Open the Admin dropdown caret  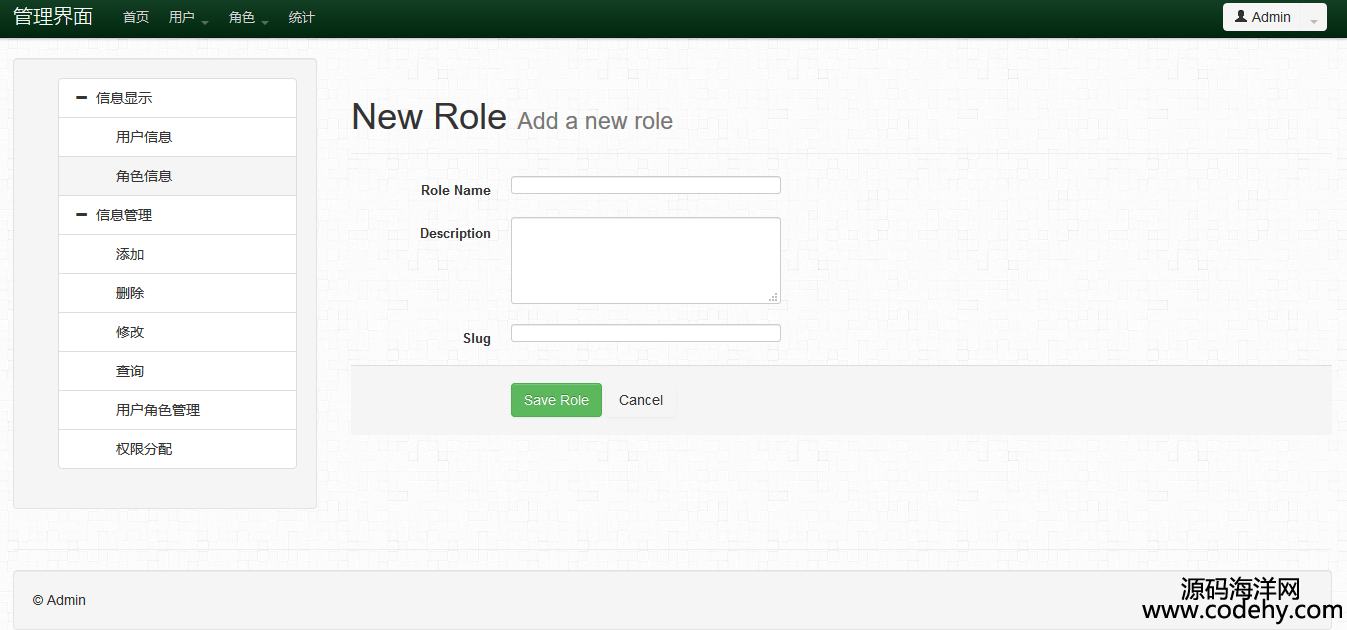(1314, 21)
